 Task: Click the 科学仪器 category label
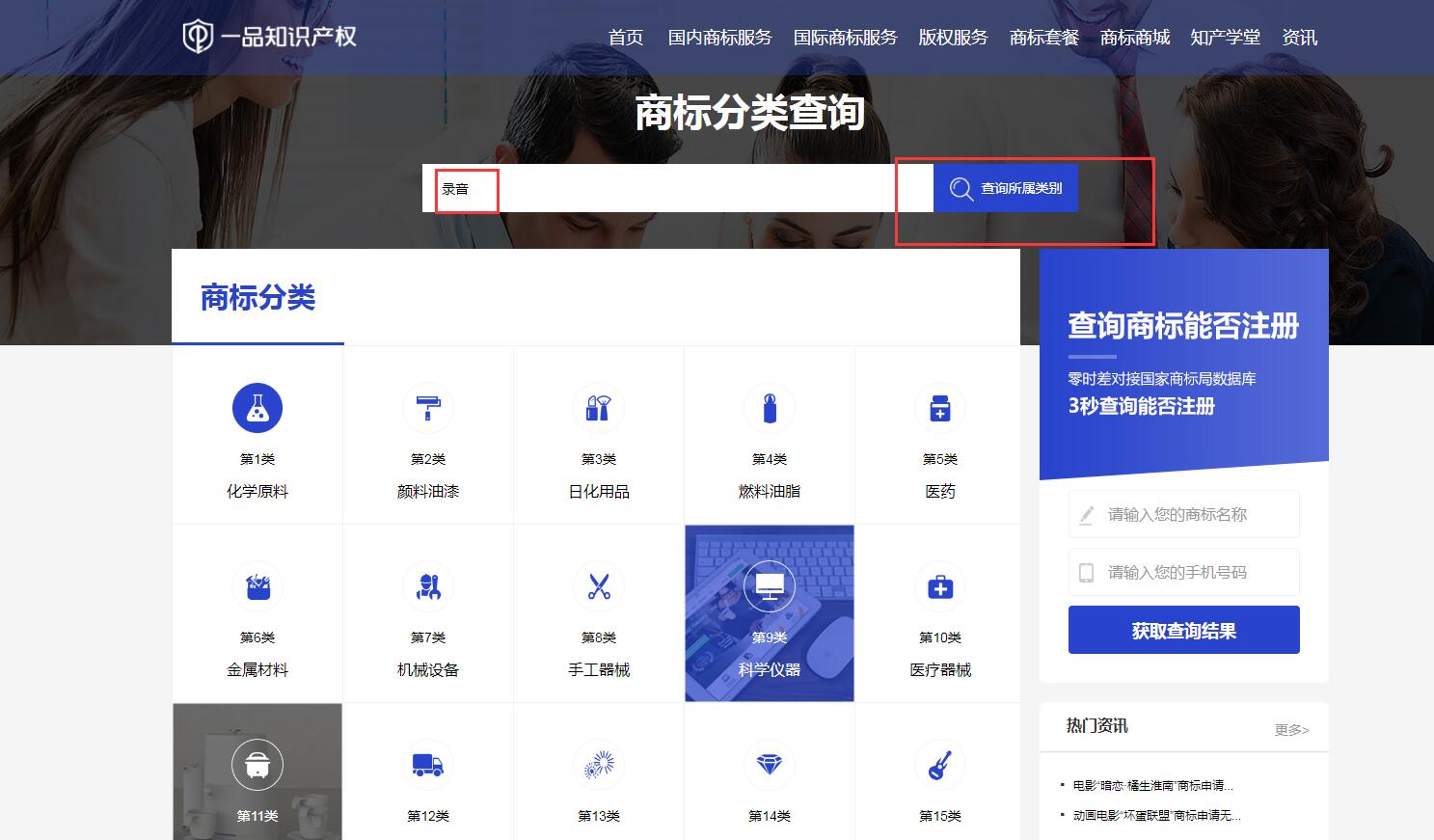pyautogui.click(x=770, y=670)
